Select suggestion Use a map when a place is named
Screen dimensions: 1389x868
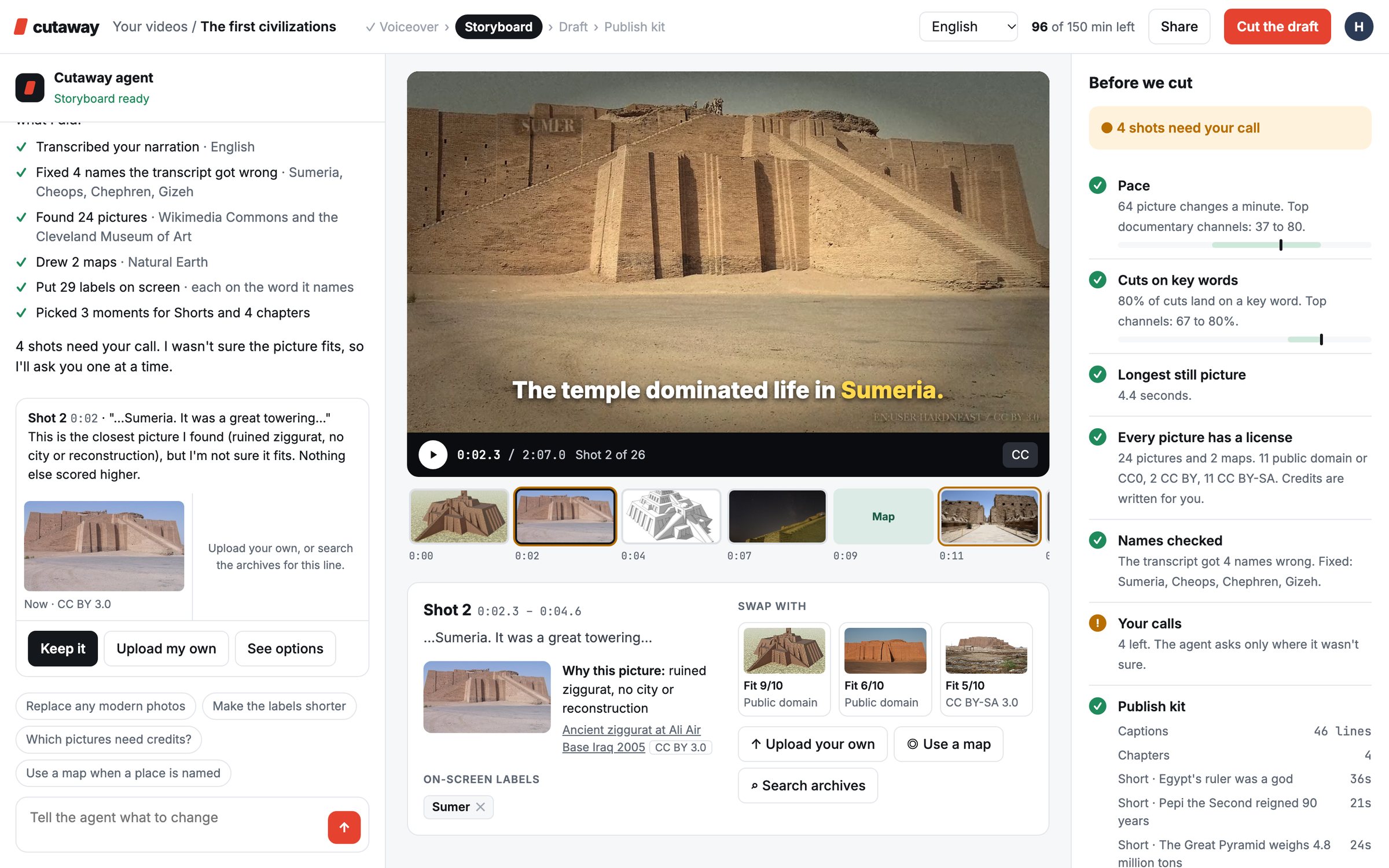[x=123, y=773]
